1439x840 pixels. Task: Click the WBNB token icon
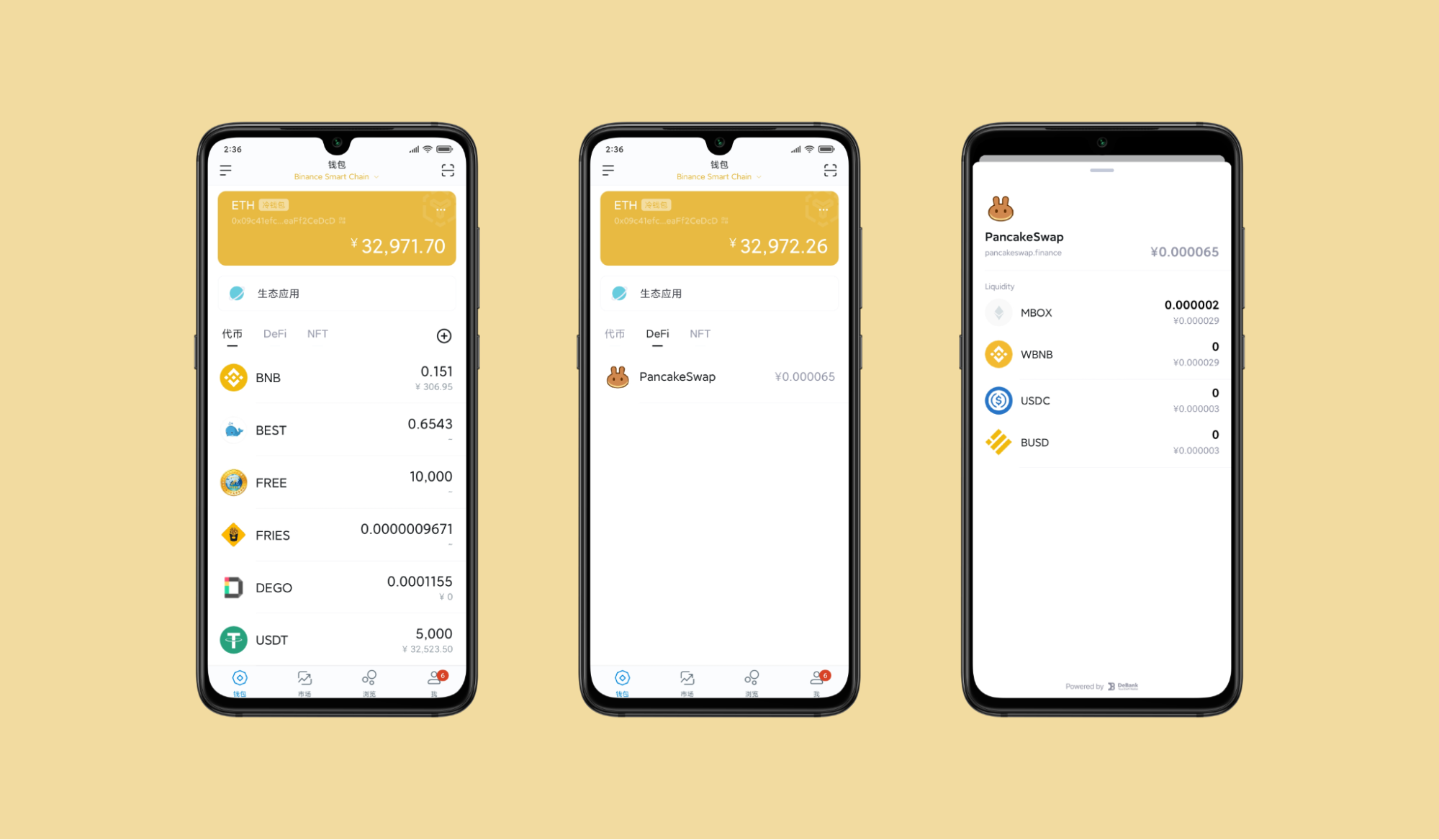pos(999,354)
